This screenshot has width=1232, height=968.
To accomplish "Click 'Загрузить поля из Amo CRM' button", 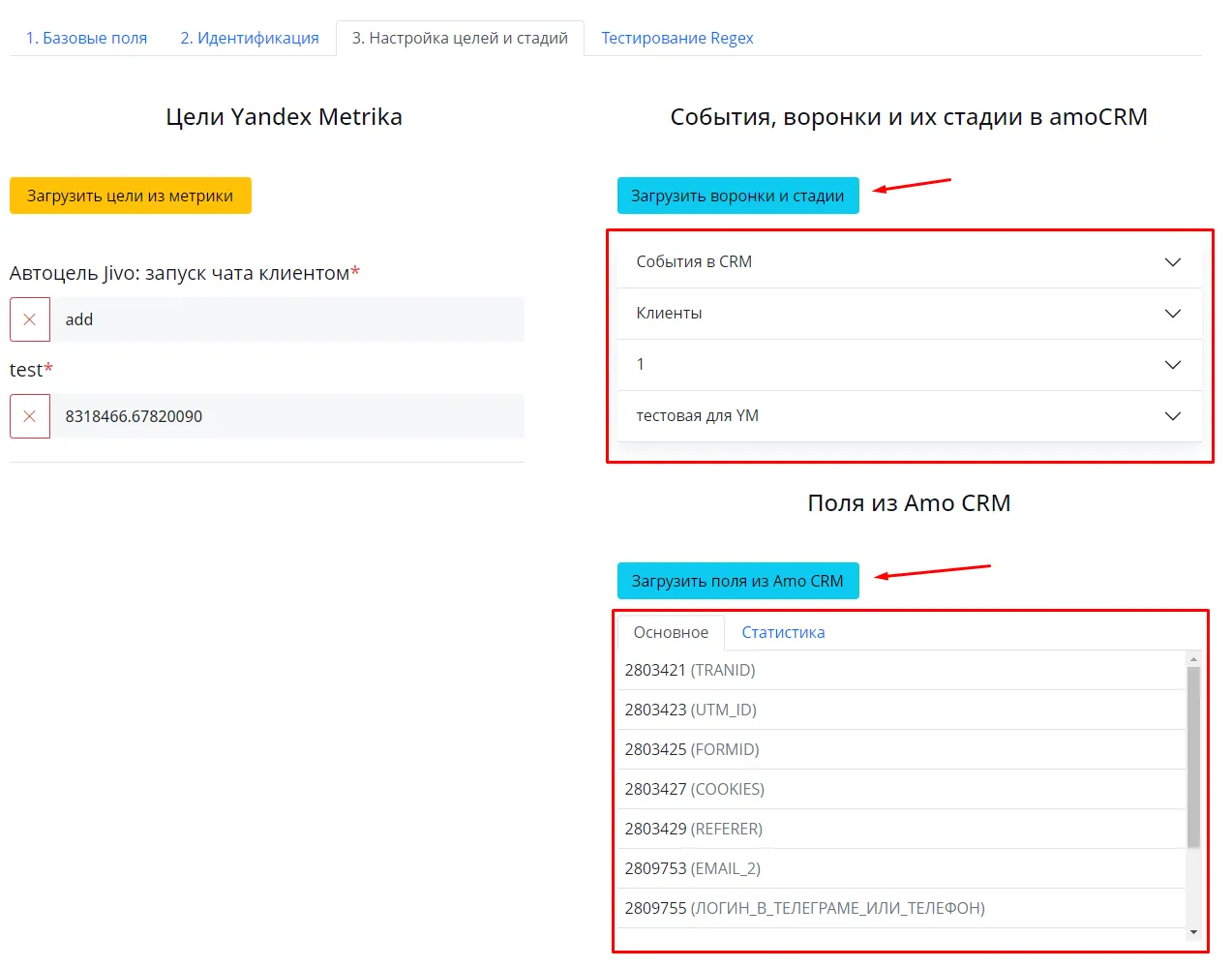I will pyautogui.click(x=738, y=581).
